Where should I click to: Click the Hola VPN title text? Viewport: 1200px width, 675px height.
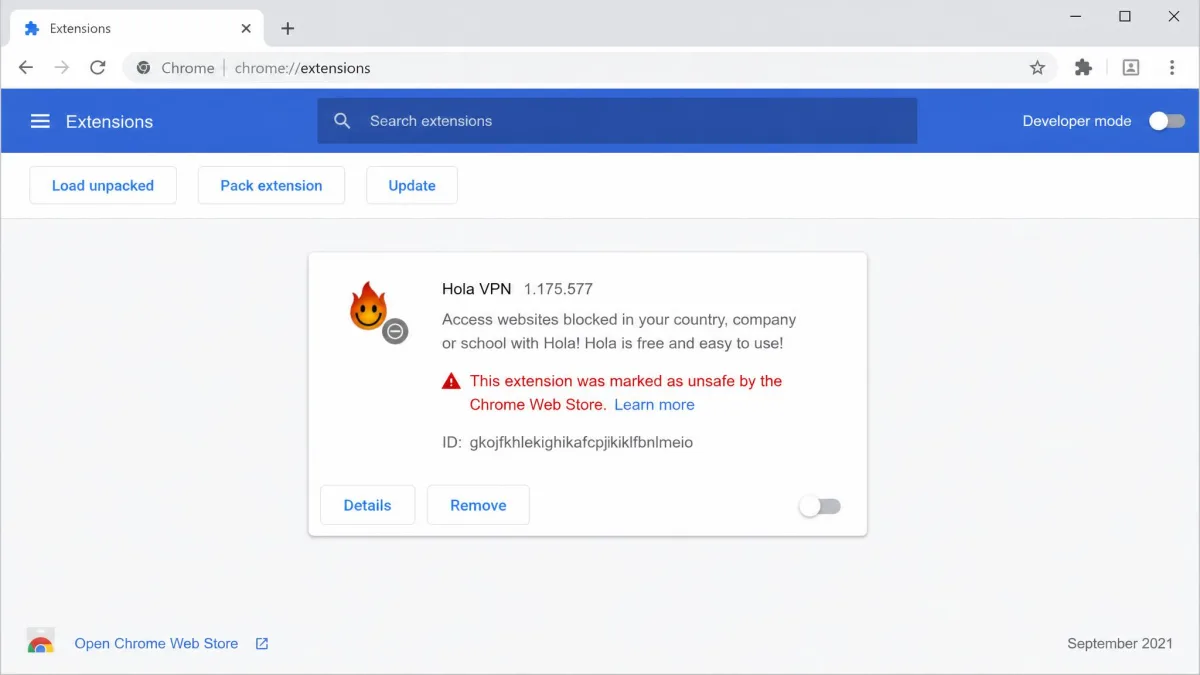476,289
